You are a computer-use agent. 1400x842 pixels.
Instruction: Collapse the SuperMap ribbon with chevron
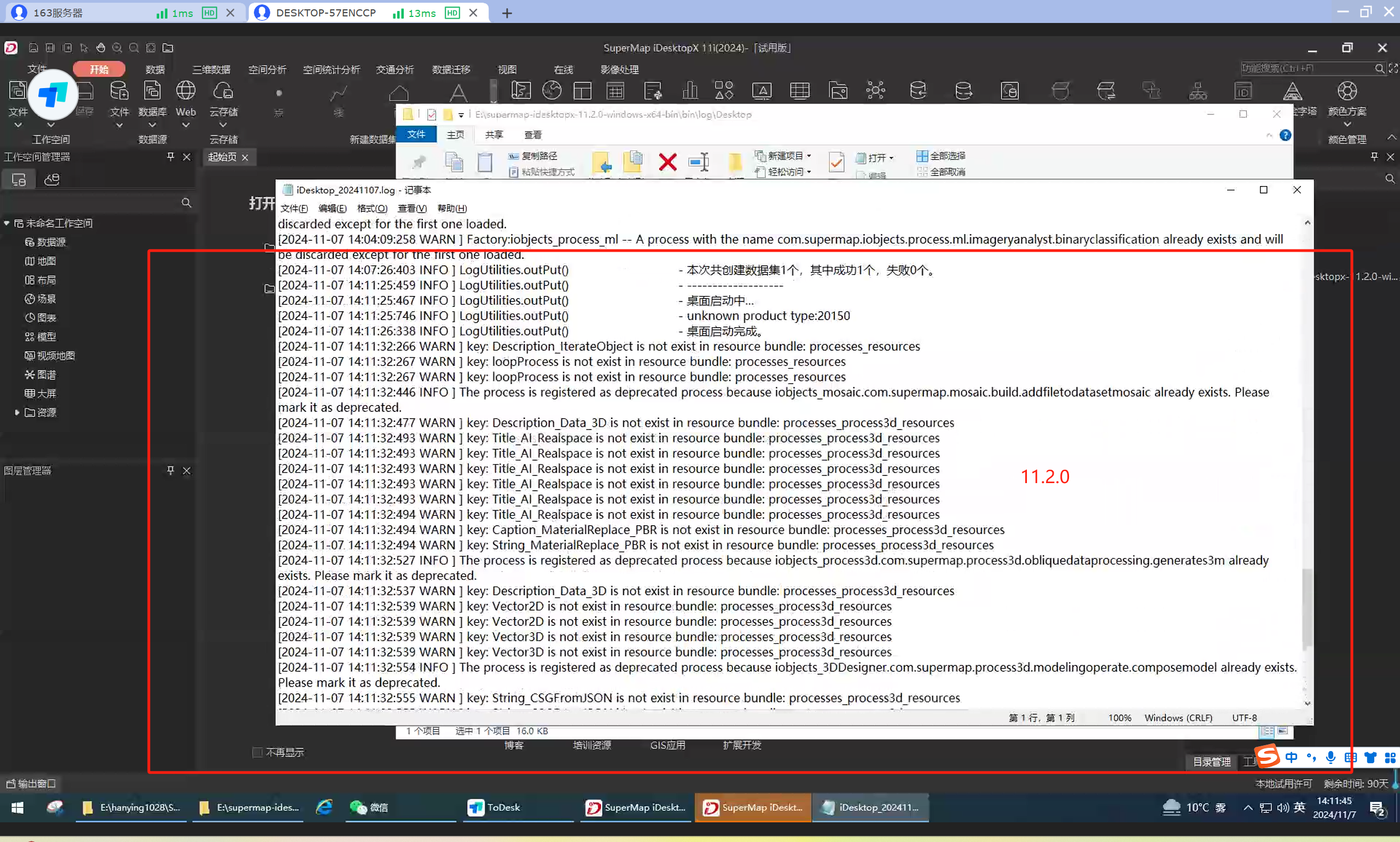(x=1391, y=138)
